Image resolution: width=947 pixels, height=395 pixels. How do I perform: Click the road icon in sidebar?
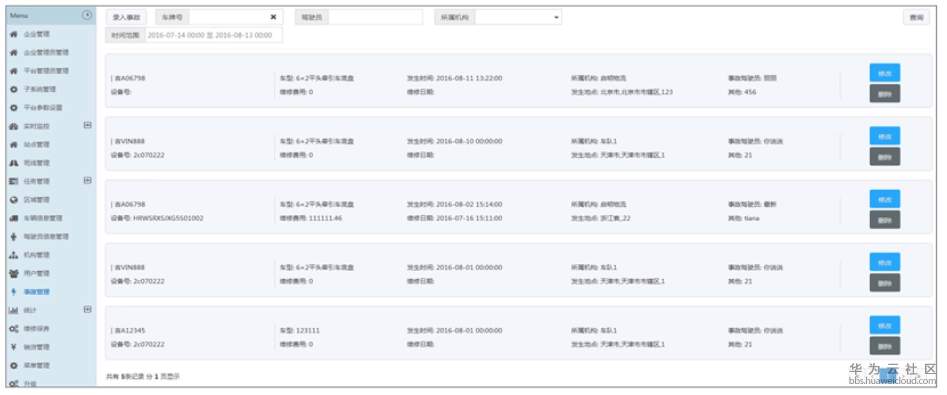[x=14, y=163]
